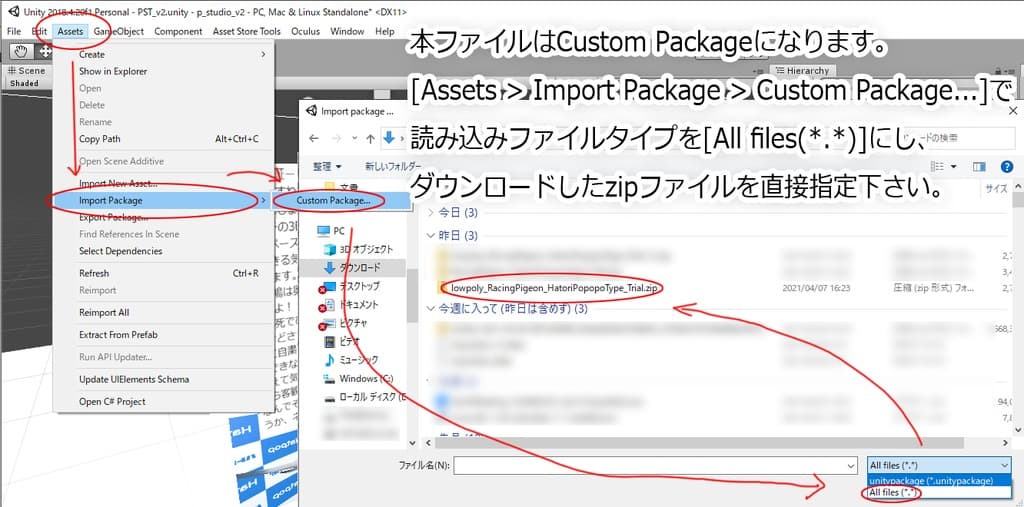
Task: Select ピクチャ in navigation pane
Action: pos(353,323)
